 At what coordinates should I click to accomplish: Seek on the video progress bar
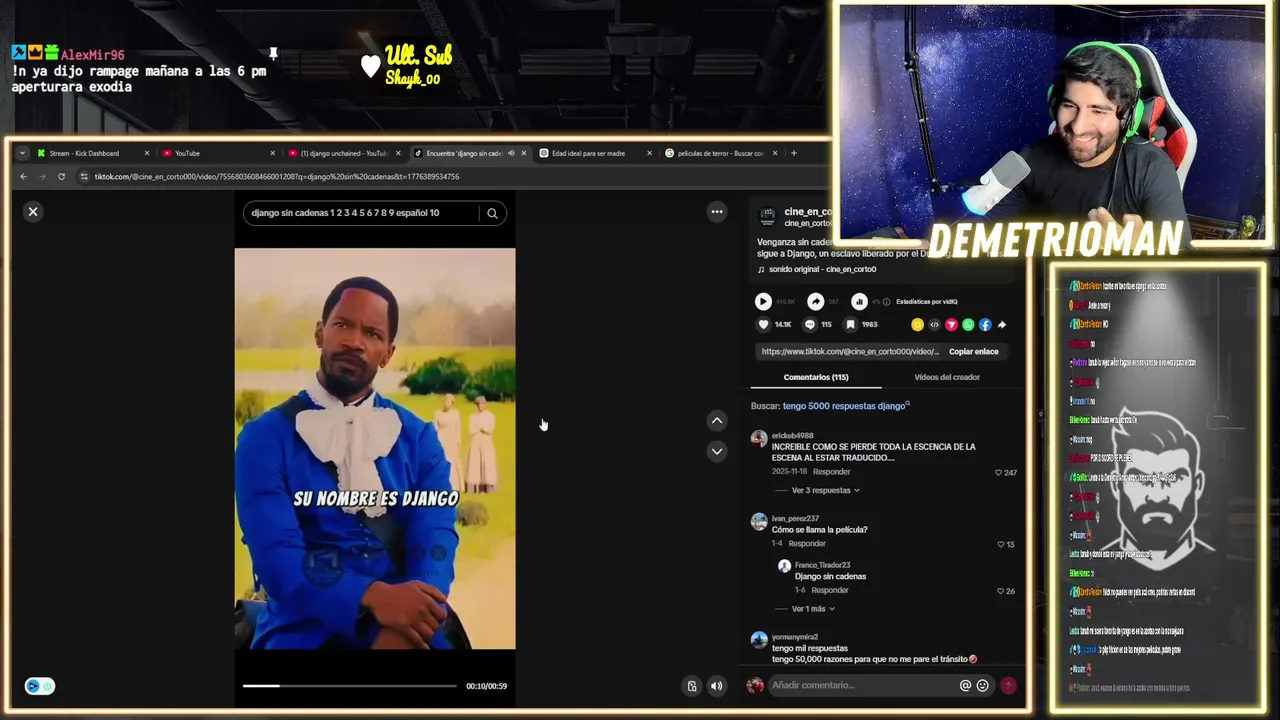pos(349,686)
